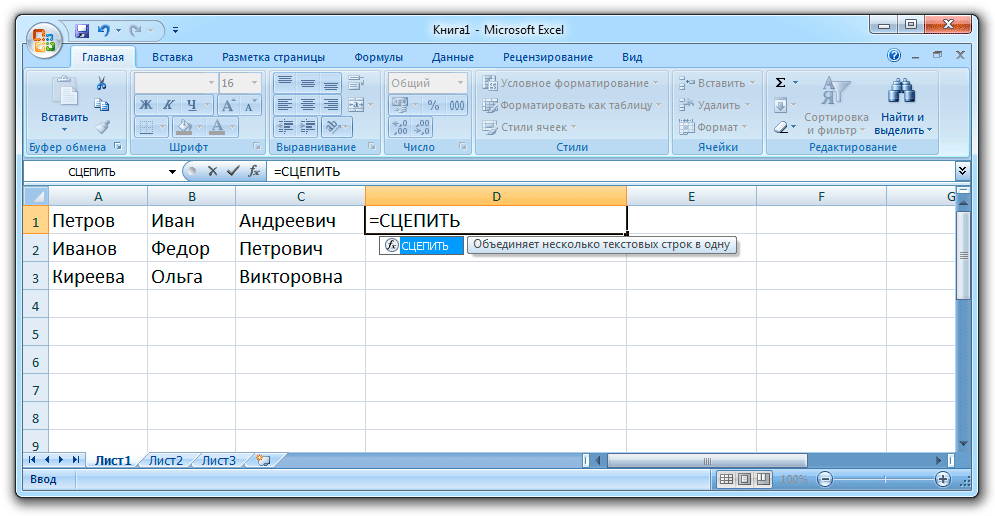This screenshot has width=995, height=516.
Task: Toggle wrap text in Выравнивание group
Action: tap(356, 83)
